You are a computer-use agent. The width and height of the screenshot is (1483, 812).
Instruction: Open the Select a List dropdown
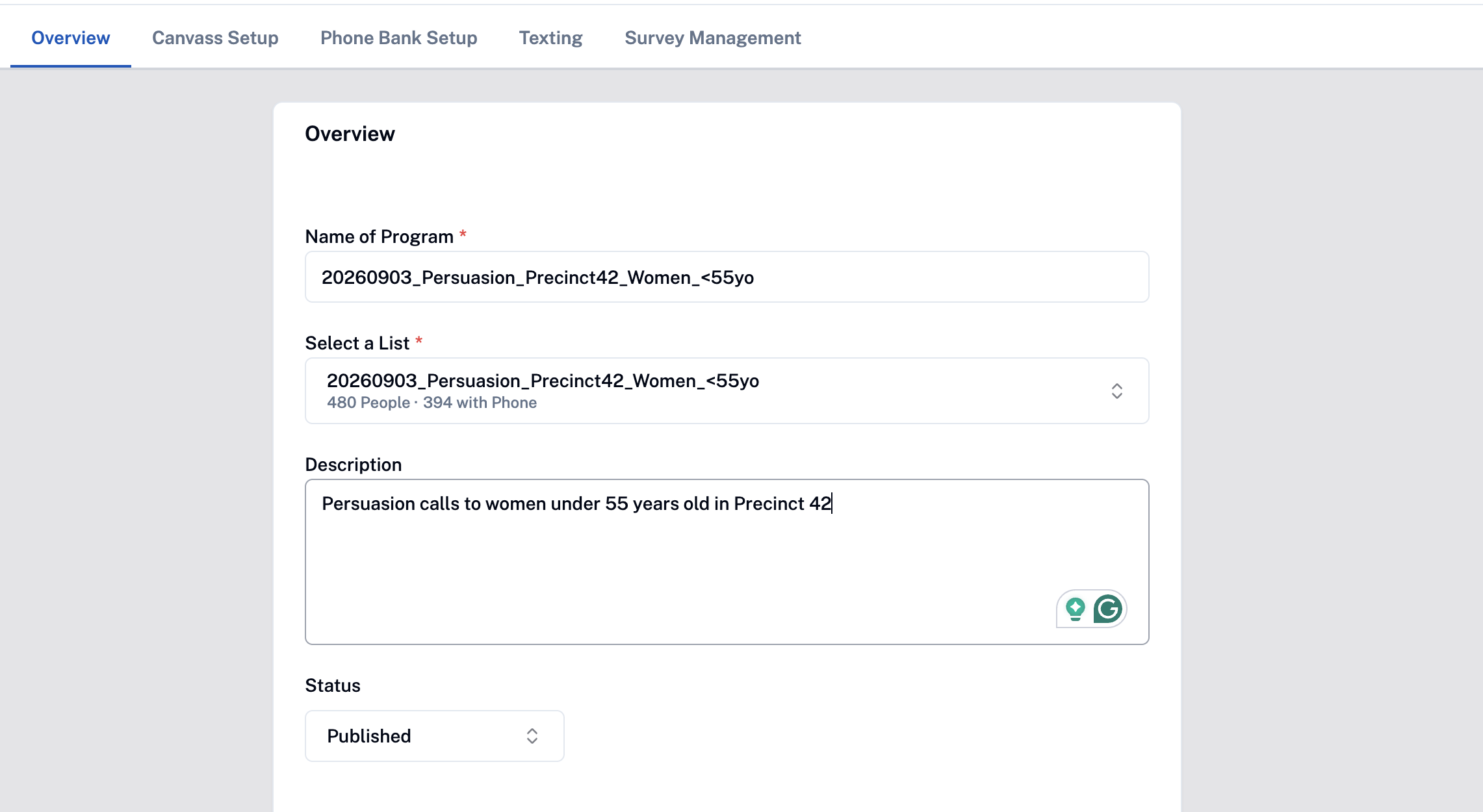[727, 391]
